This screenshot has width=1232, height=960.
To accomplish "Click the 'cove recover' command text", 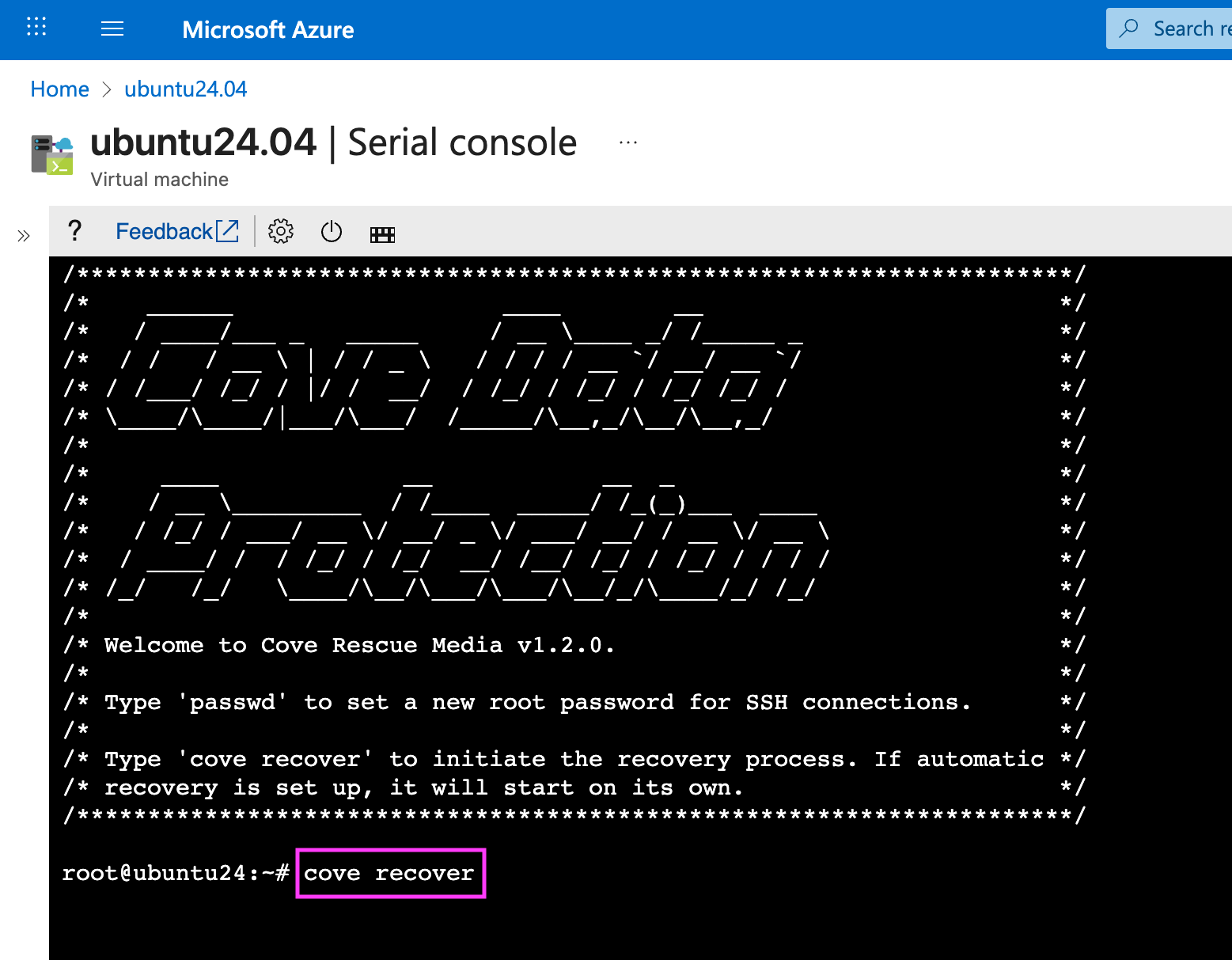I will tap(389, 874).
